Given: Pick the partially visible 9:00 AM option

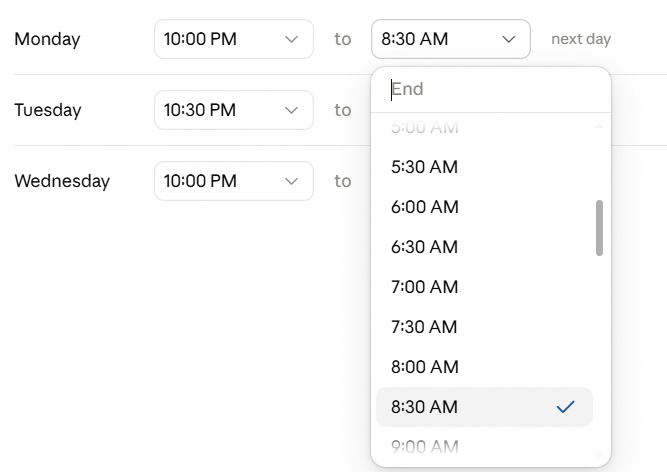Looking at the screenshot, I should point(485,446).
